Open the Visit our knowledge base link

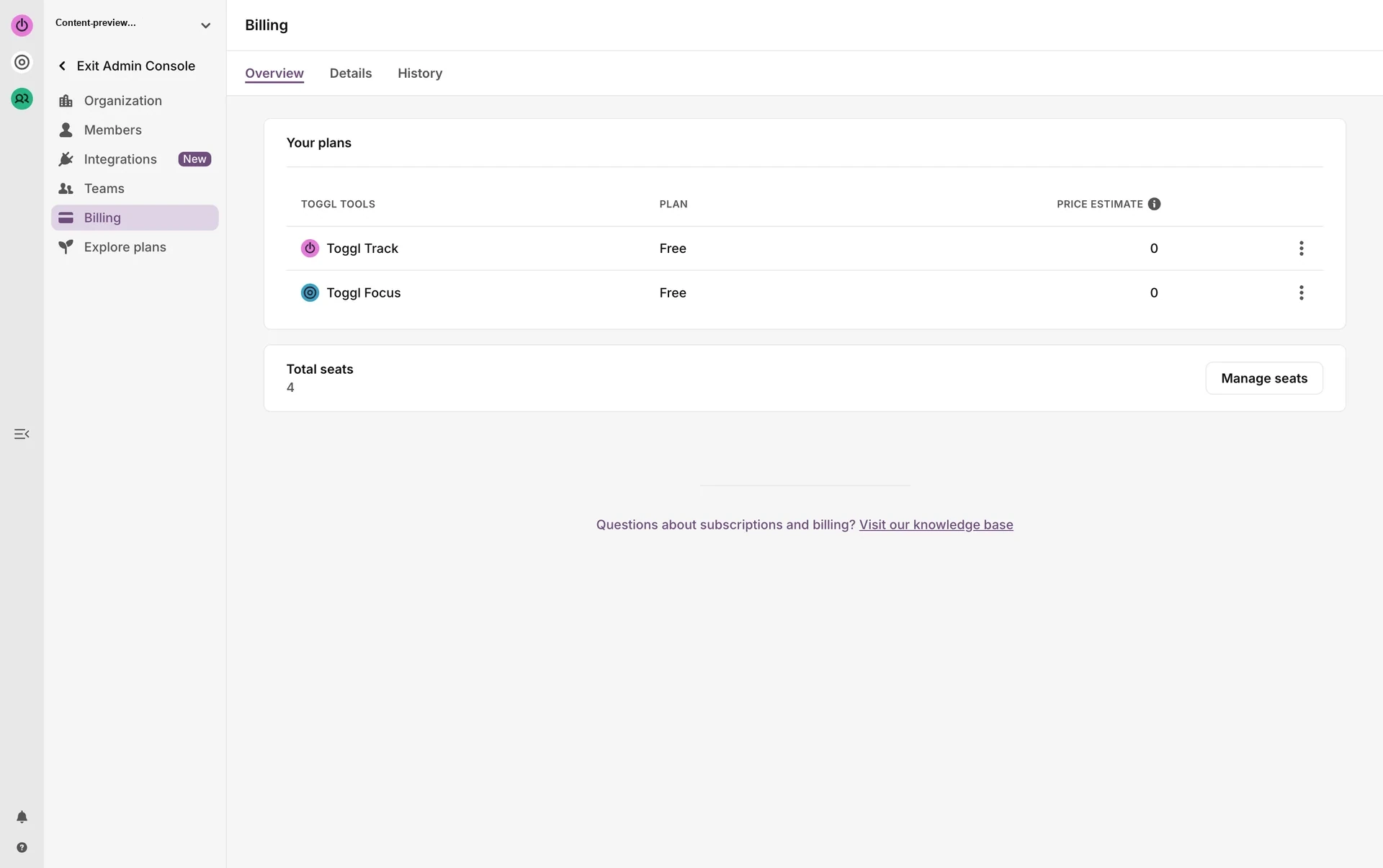click(x=936, y=525)
